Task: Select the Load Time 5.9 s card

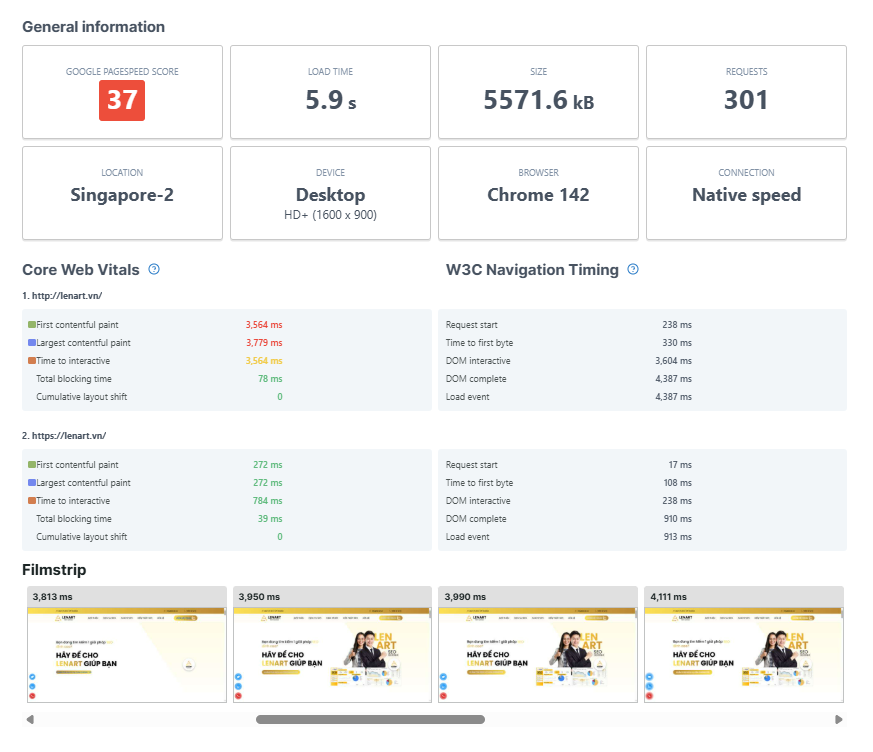Action: pos(330,92)
